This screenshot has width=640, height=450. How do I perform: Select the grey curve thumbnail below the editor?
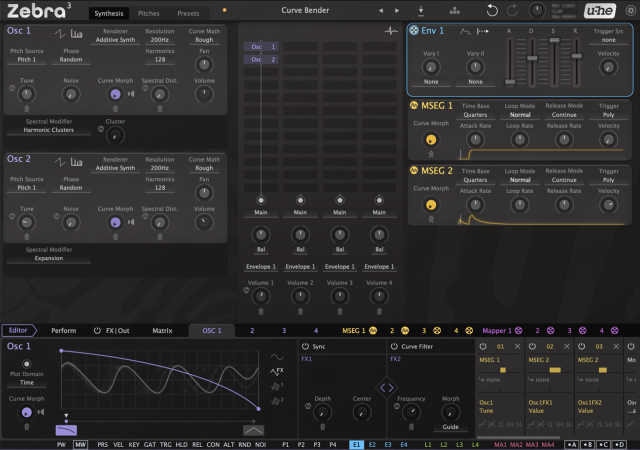(x=253, y=430)
